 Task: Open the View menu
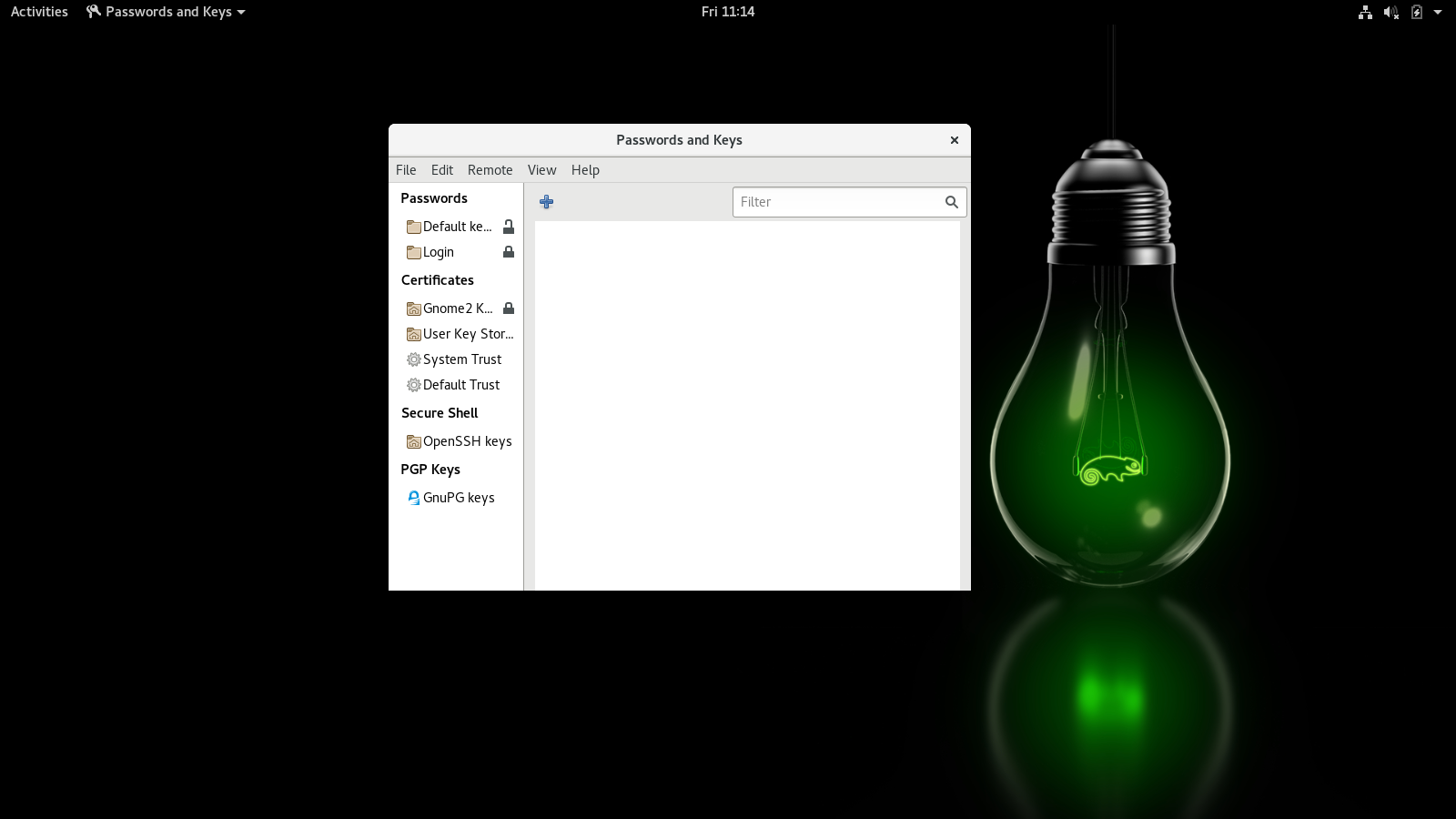click(541, 170)
